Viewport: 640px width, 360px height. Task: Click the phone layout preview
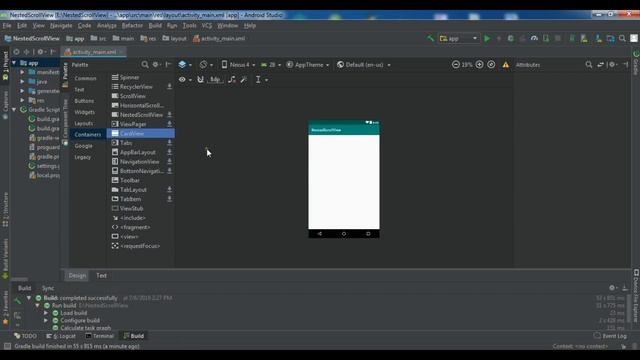(x=344, y=179)
